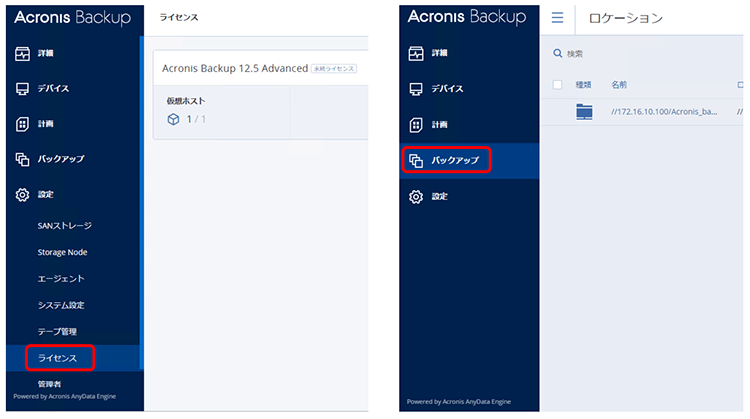The image size is (750, 419).
Task: Select バックアップ label in left window sidebar
Action: (x=61, y=159)
